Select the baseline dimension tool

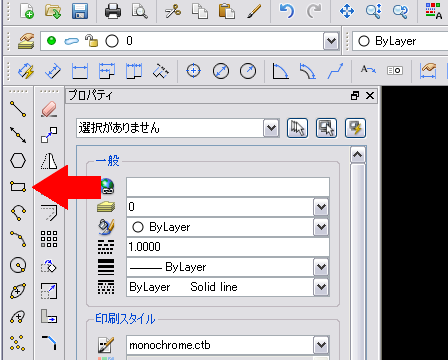pos(107,71)
